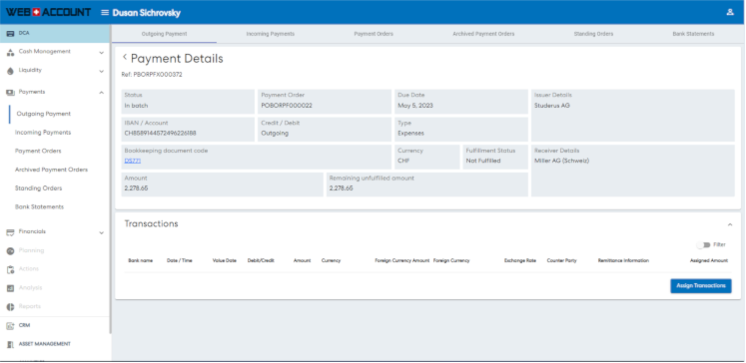Click the Debit/Credit column header
This screenshot has width=746, height=363.
tap(261, 261)
